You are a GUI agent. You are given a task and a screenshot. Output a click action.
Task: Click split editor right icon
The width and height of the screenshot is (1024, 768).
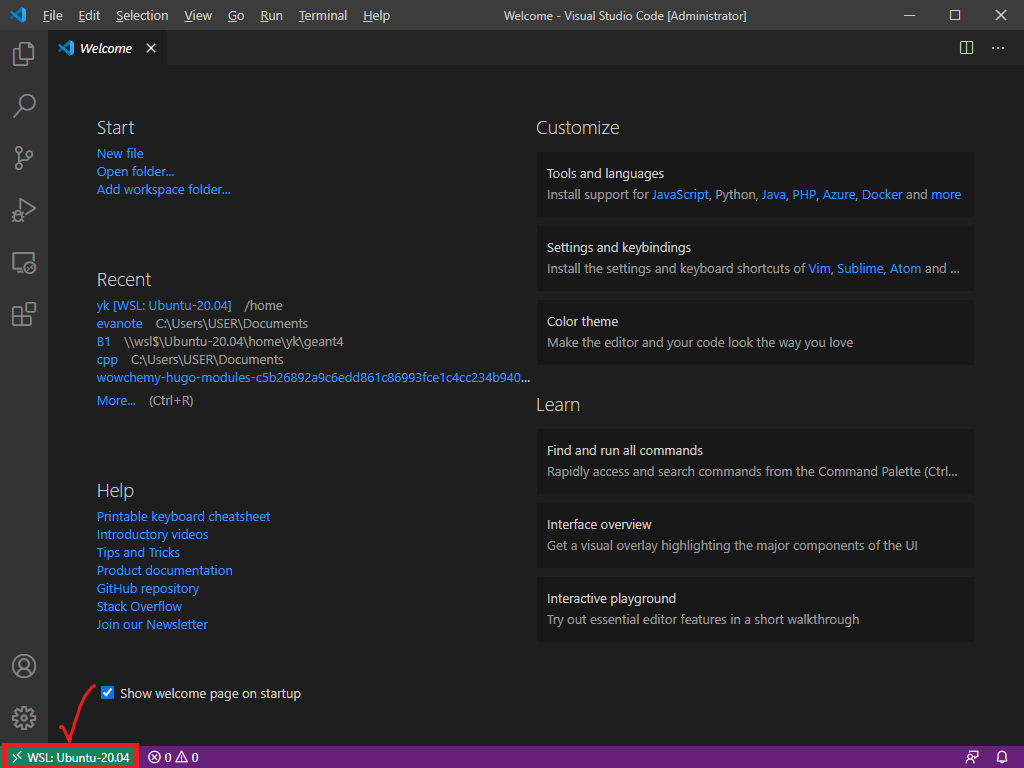966,48
